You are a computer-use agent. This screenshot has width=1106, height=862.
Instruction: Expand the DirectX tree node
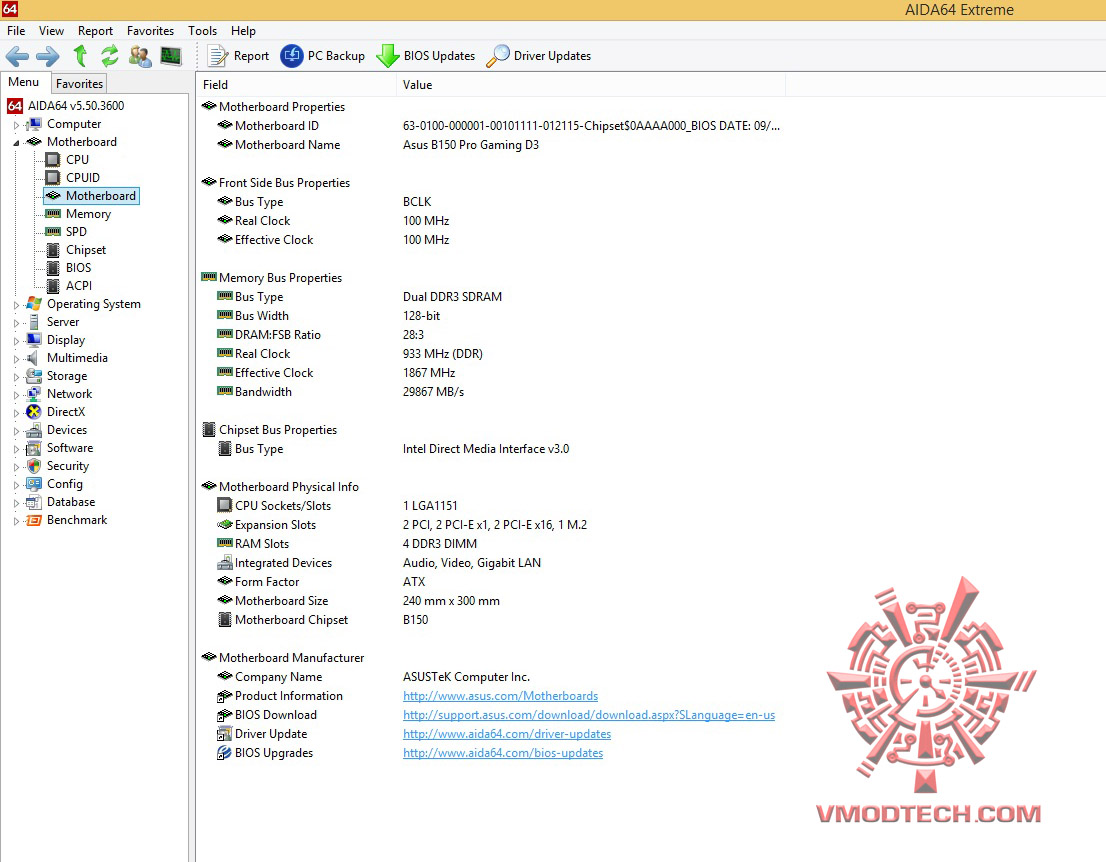click(x=16, y=413)
